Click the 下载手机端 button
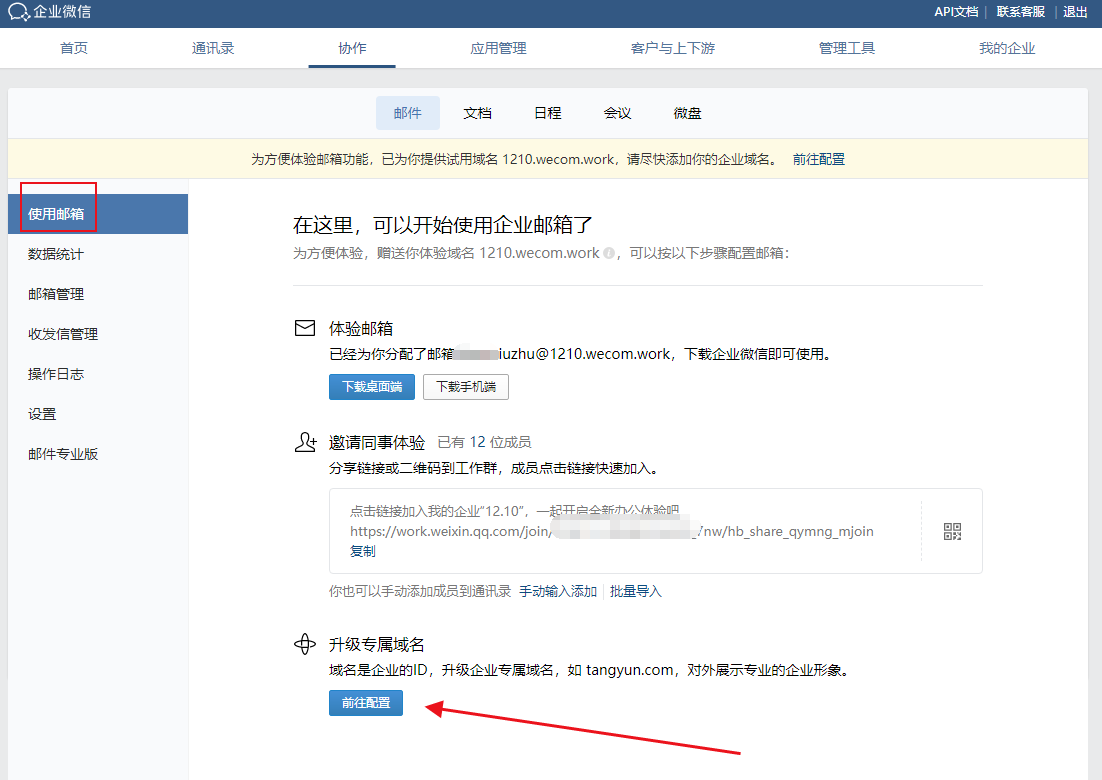The image size is (1102, 780). tap(466, 386)
